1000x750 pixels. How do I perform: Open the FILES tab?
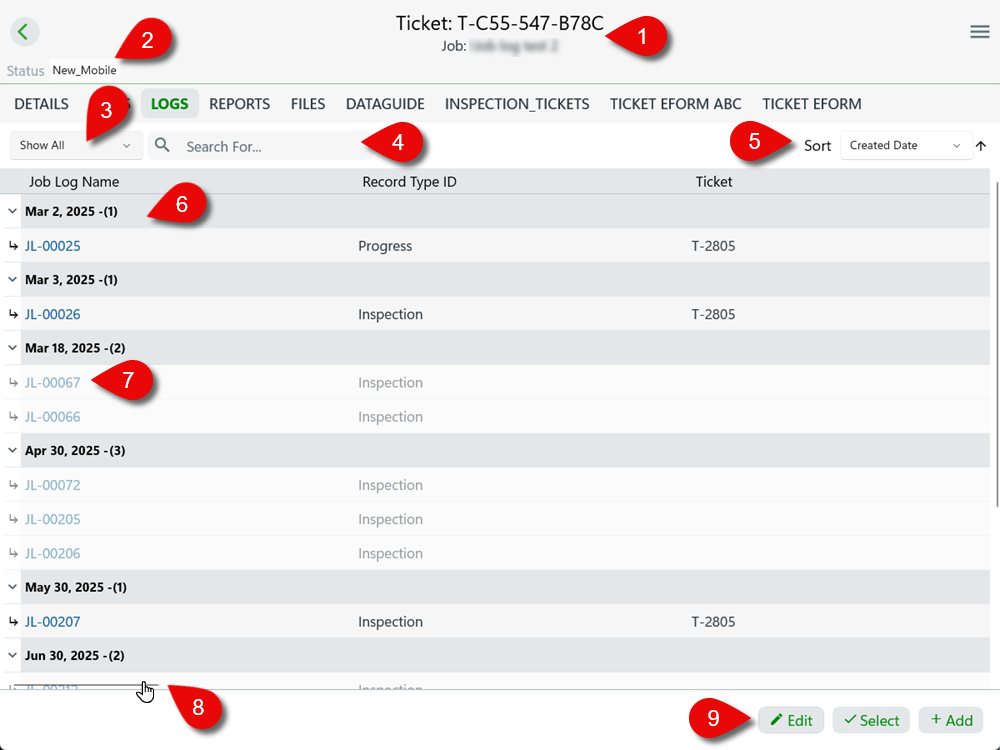pyautogui.click(x=308, y=103)
